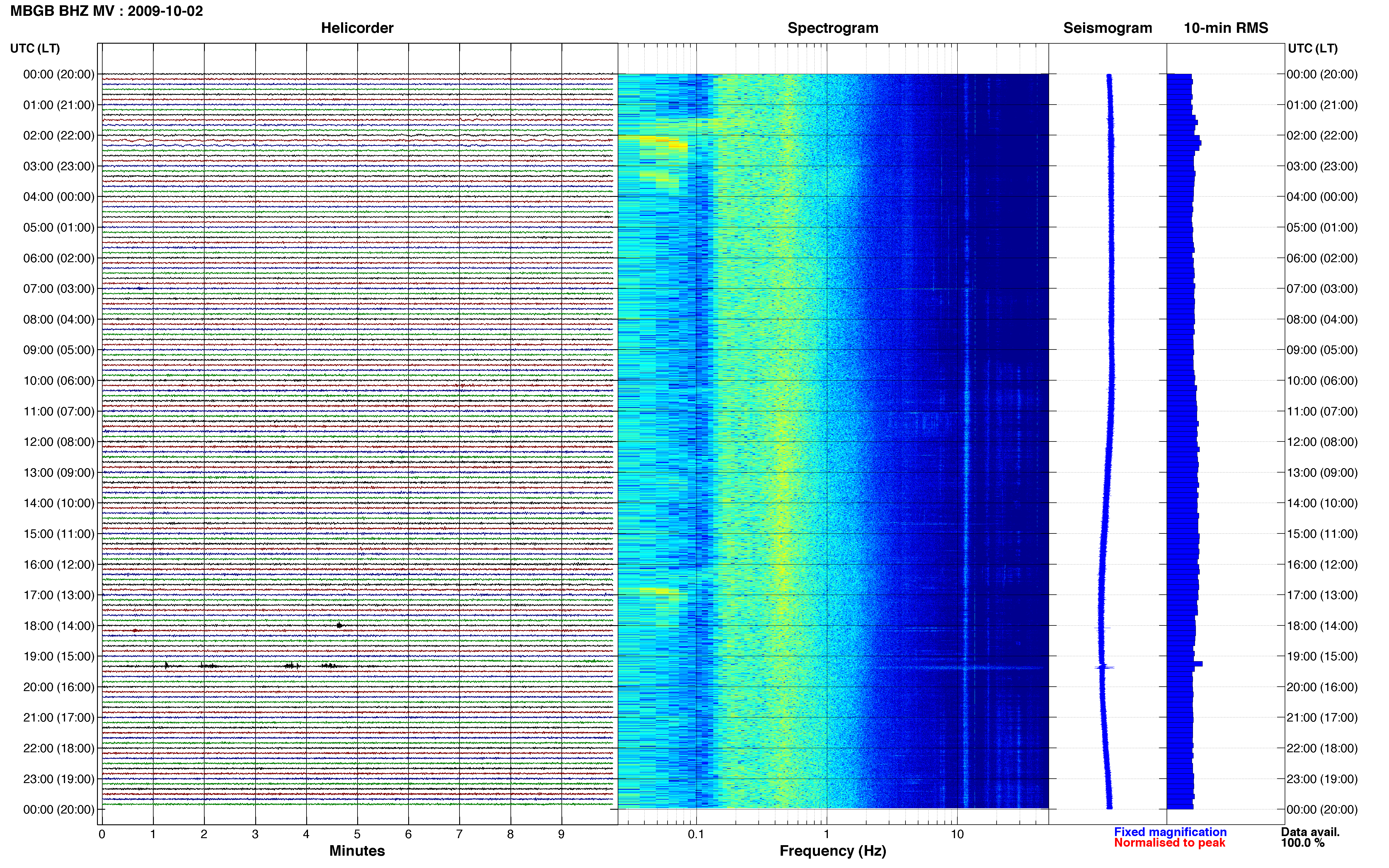Click the 'Spectrogram' panel heading
The height and width of the screenshot is (868, 1389).
point(833,28)
